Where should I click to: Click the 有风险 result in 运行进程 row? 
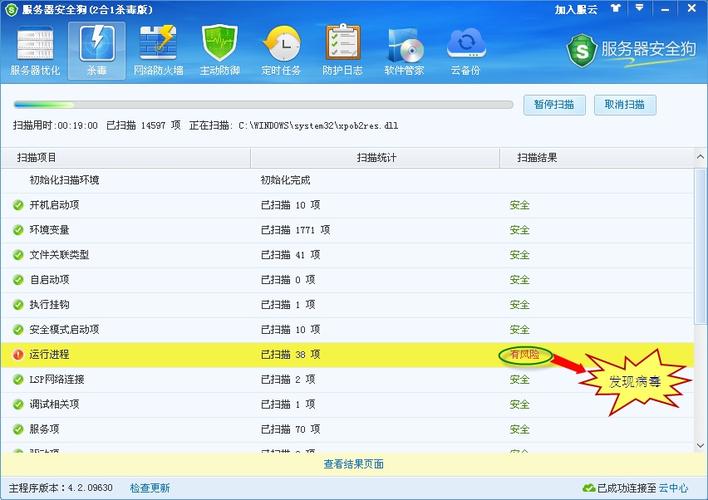tap(525, 355)
